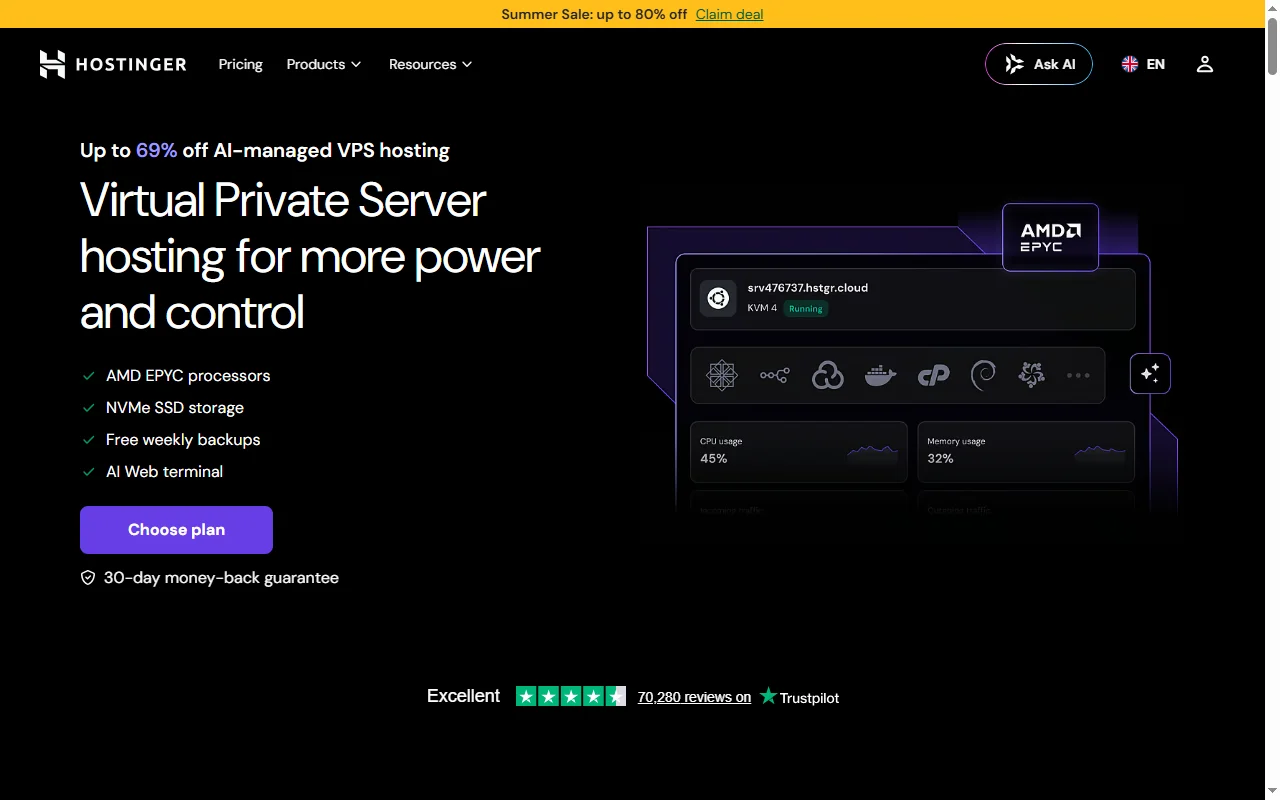Click the srv476737.hstgr.cloud server name
This screenshot has width=1280, height=800.
tap(808, 288)
